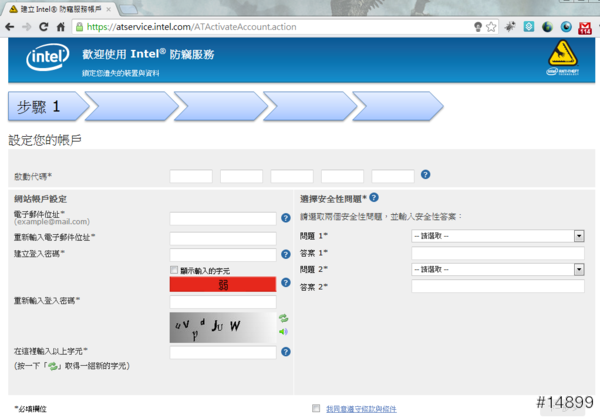Image resolution: width=600 pixels, height=418 pixels.
Task: Click the captcha image
Action: click(223, 327)
